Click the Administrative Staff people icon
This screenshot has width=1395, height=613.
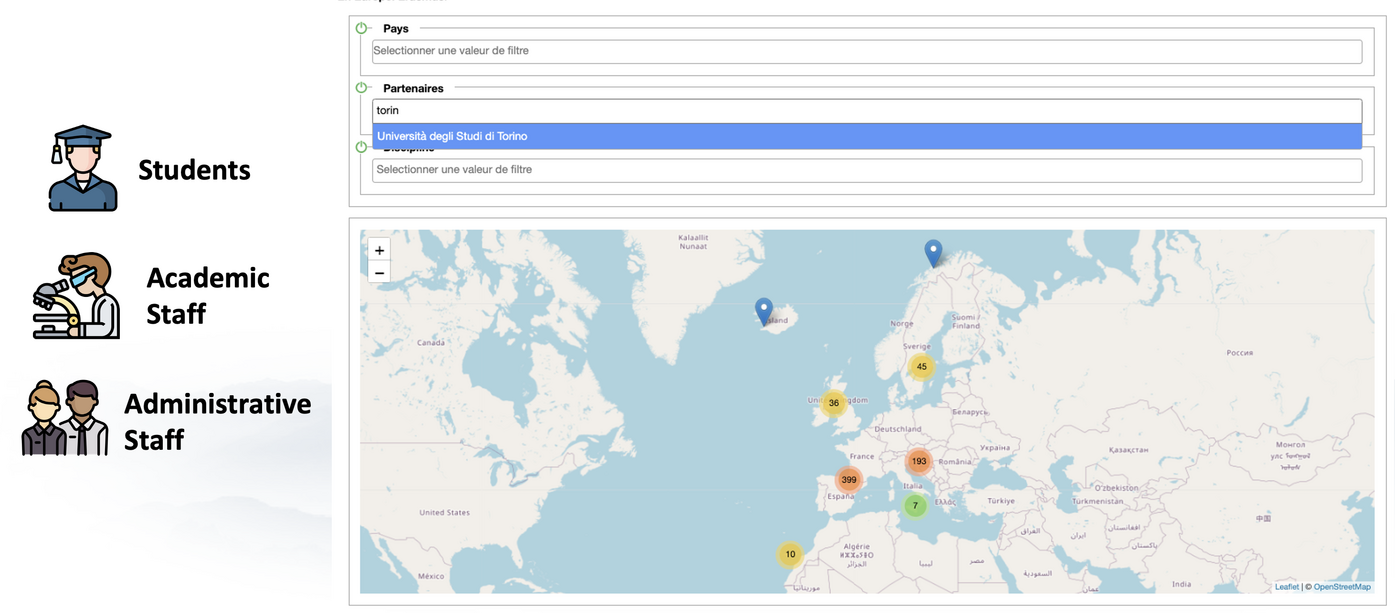65,418
